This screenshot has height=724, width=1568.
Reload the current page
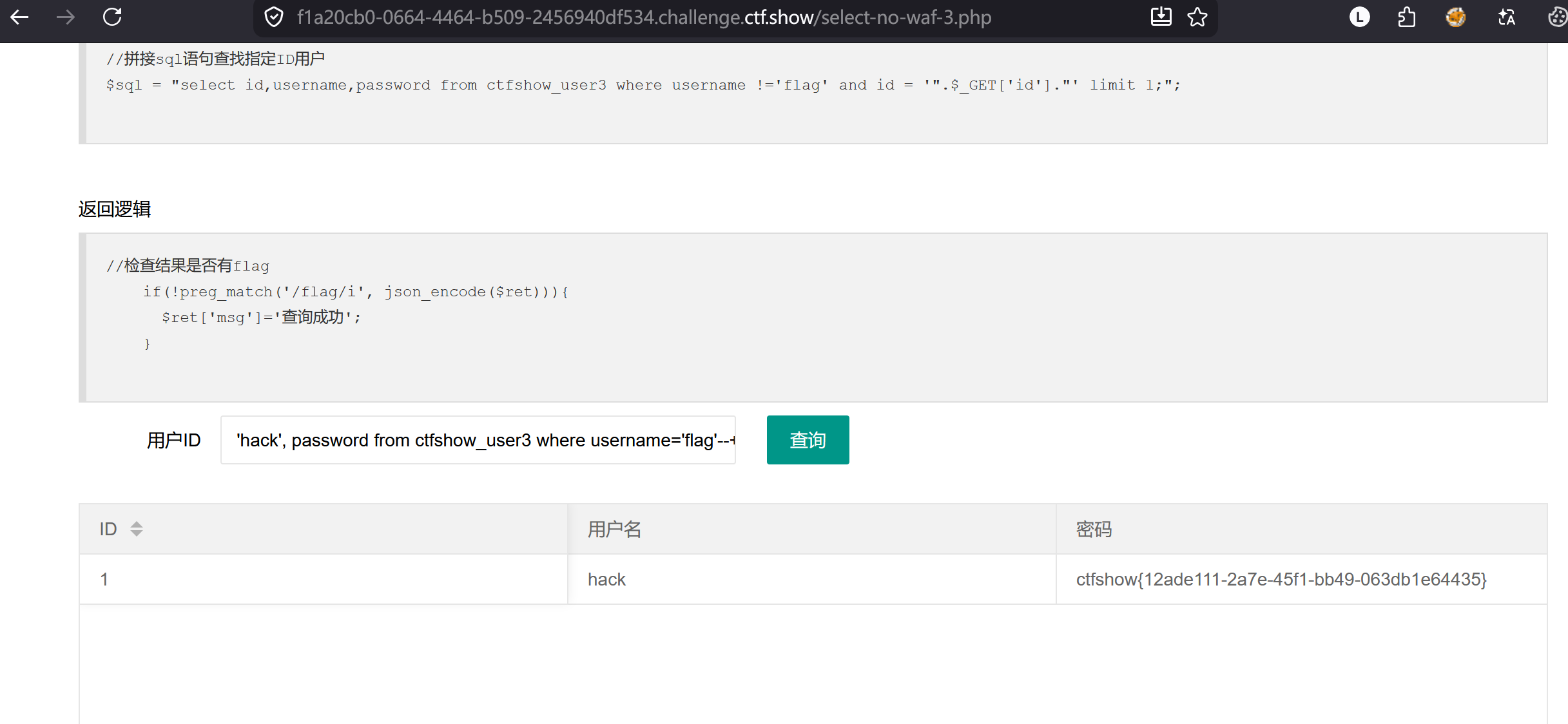pyautogui.click(x=112, y=17)
